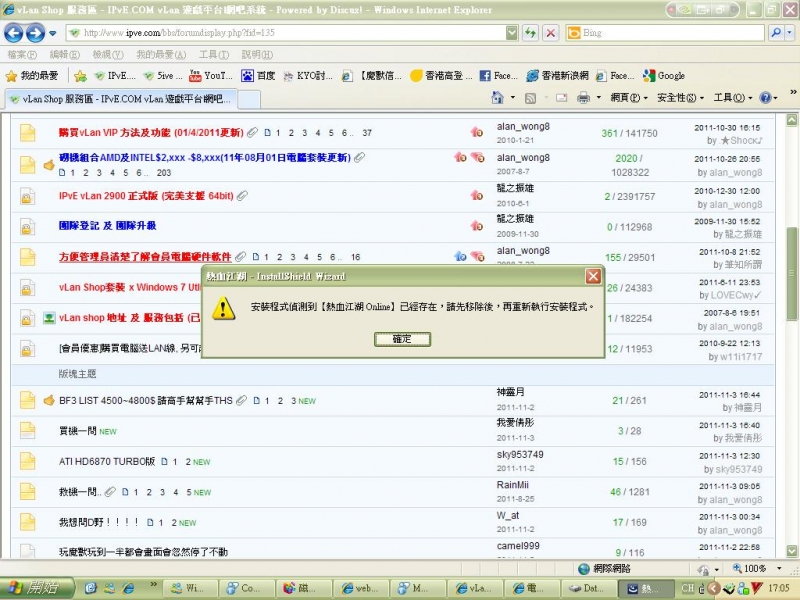Image resolution: width=800 pixels, height=600 pixels.
Task: Click the 確定 button in the dialog
Action: (401, 339)
